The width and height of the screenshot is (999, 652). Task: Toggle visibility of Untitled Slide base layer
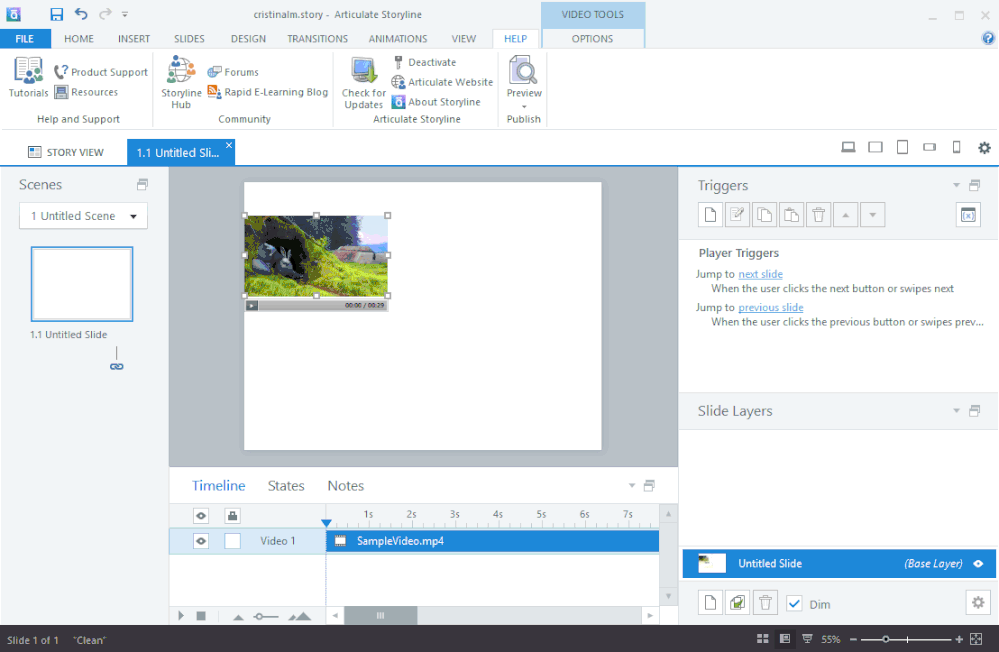click(978, 564)
